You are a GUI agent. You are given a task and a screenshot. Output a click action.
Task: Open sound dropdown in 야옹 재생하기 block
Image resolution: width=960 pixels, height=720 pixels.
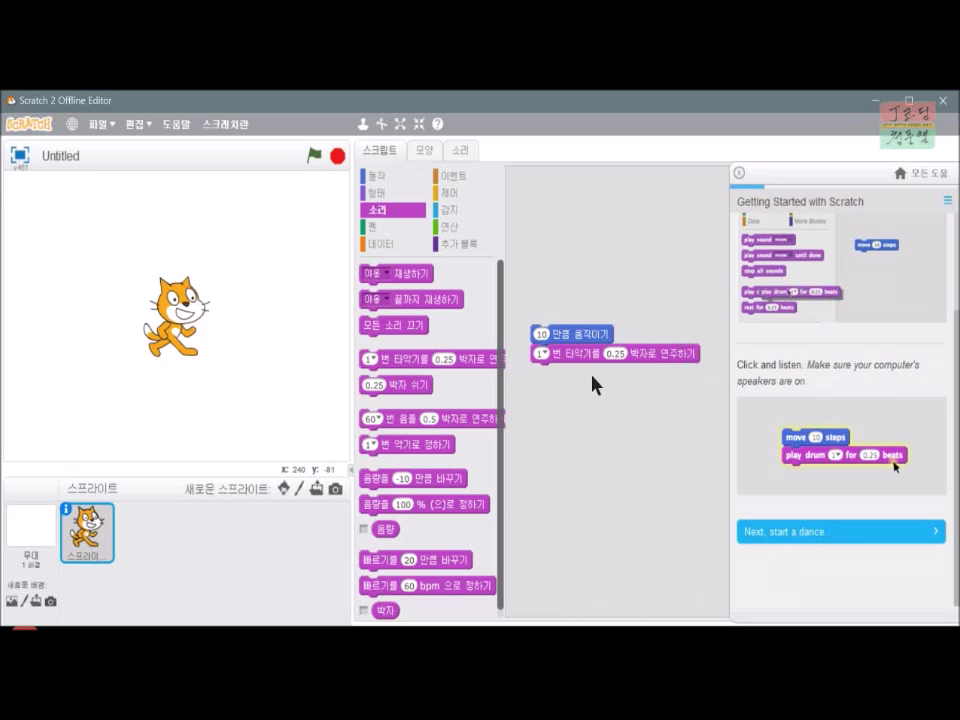tap(386, 273)
